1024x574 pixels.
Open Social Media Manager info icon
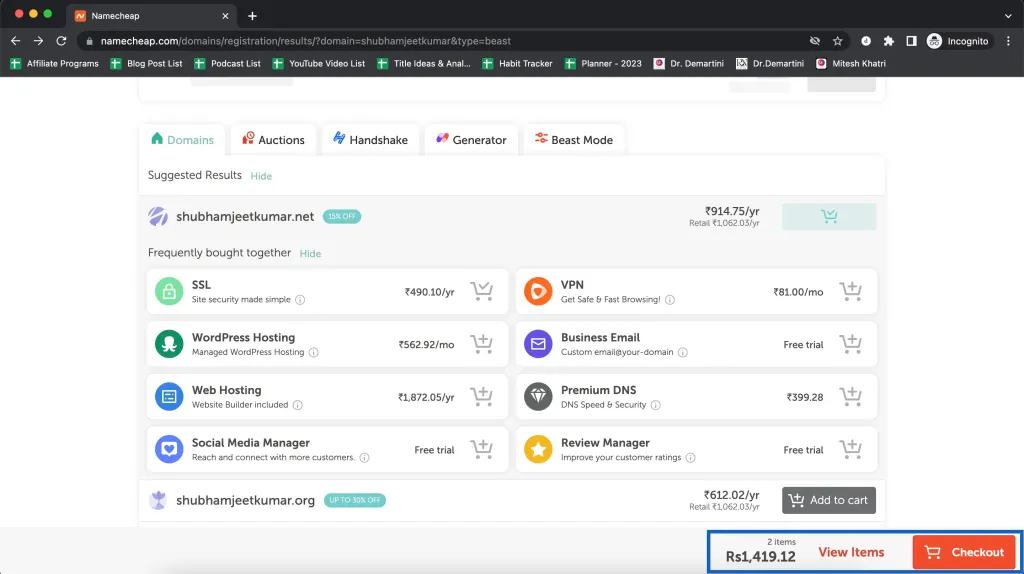point(364,458)
